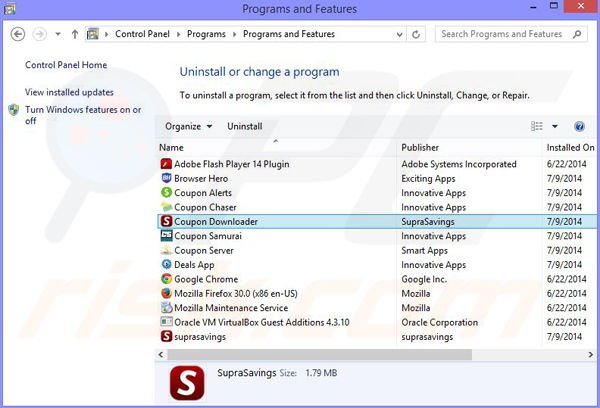Image resolution: width=600 pixels, height=408 pixels.
Task: Click the Oracle VM VirtualBox Guest Additions icon
Action: coord(166,322)
